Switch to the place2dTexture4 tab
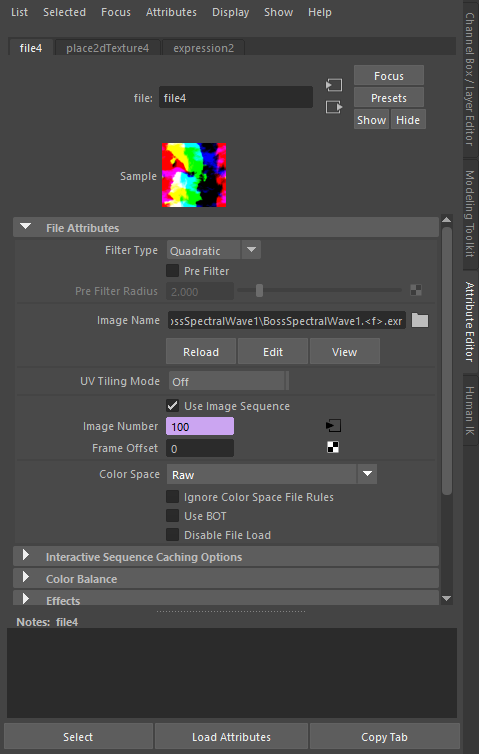The height and width of the screenshot is (754, 479). 108,48
